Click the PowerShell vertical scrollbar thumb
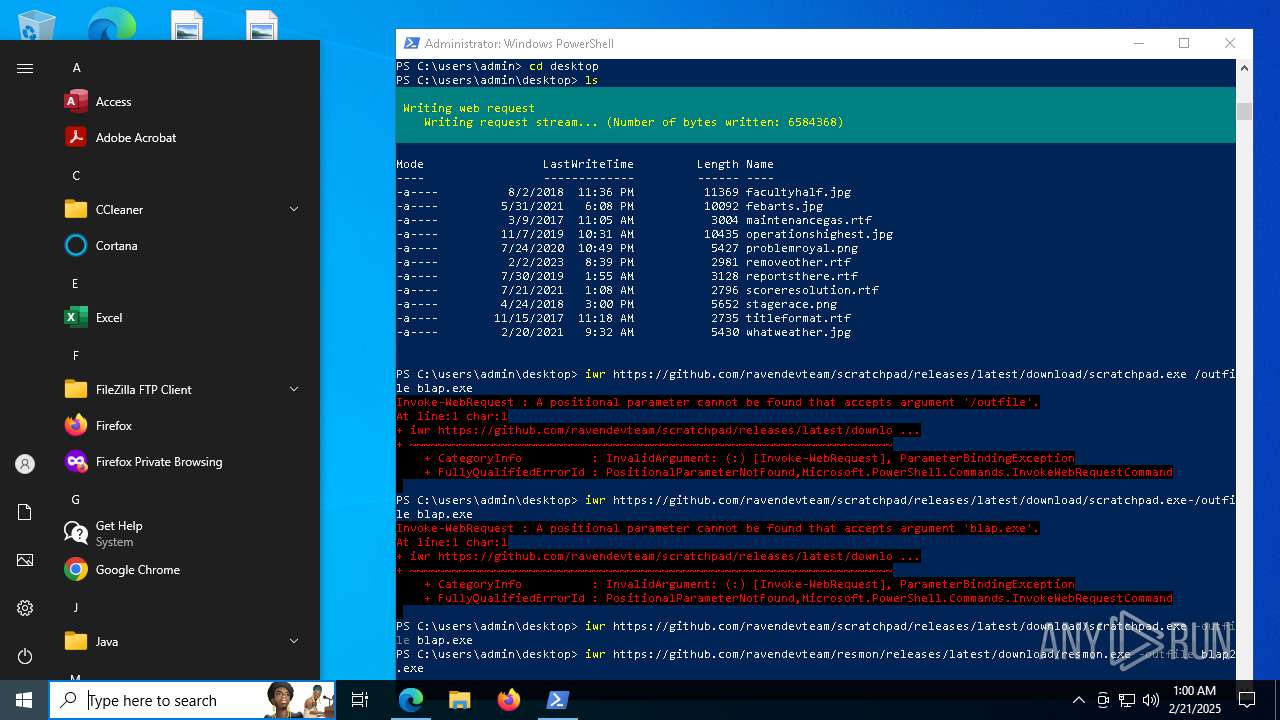Image resolution: width=1280 pixels, height=720 pixels. point(1244,111)
